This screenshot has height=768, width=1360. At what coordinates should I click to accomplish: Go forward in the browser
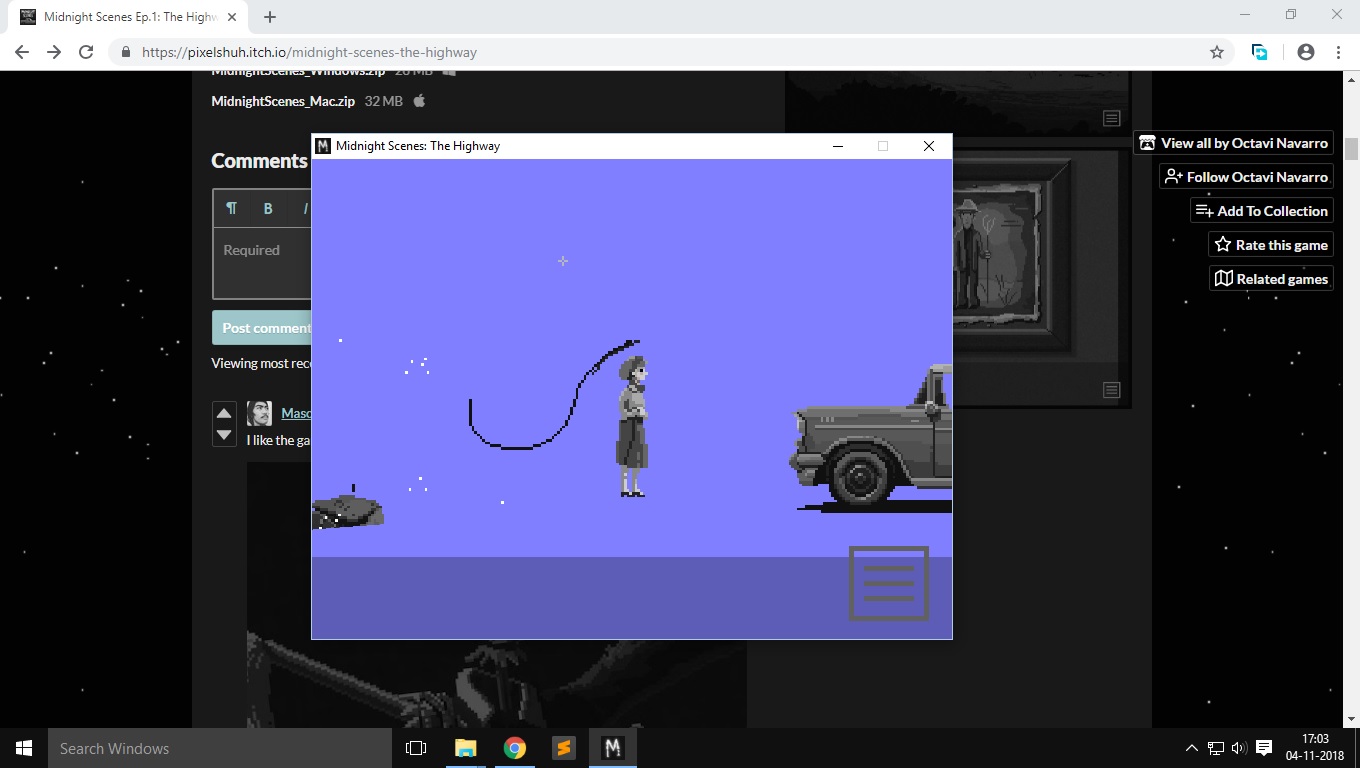[54, 52]
